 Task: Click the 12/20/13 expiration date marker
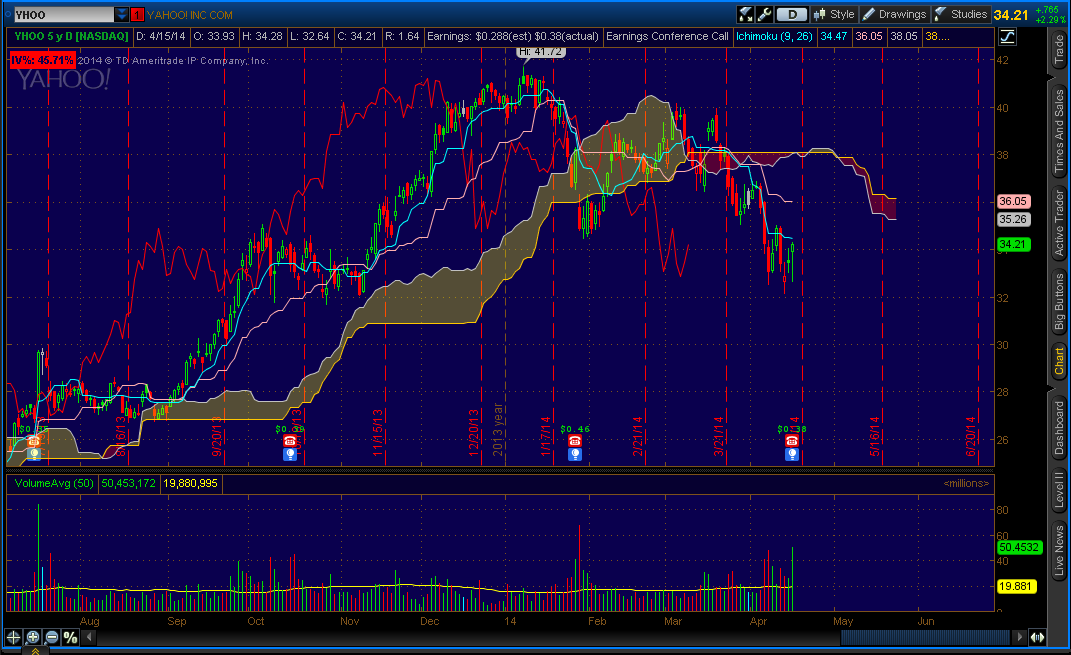[473, 433]
